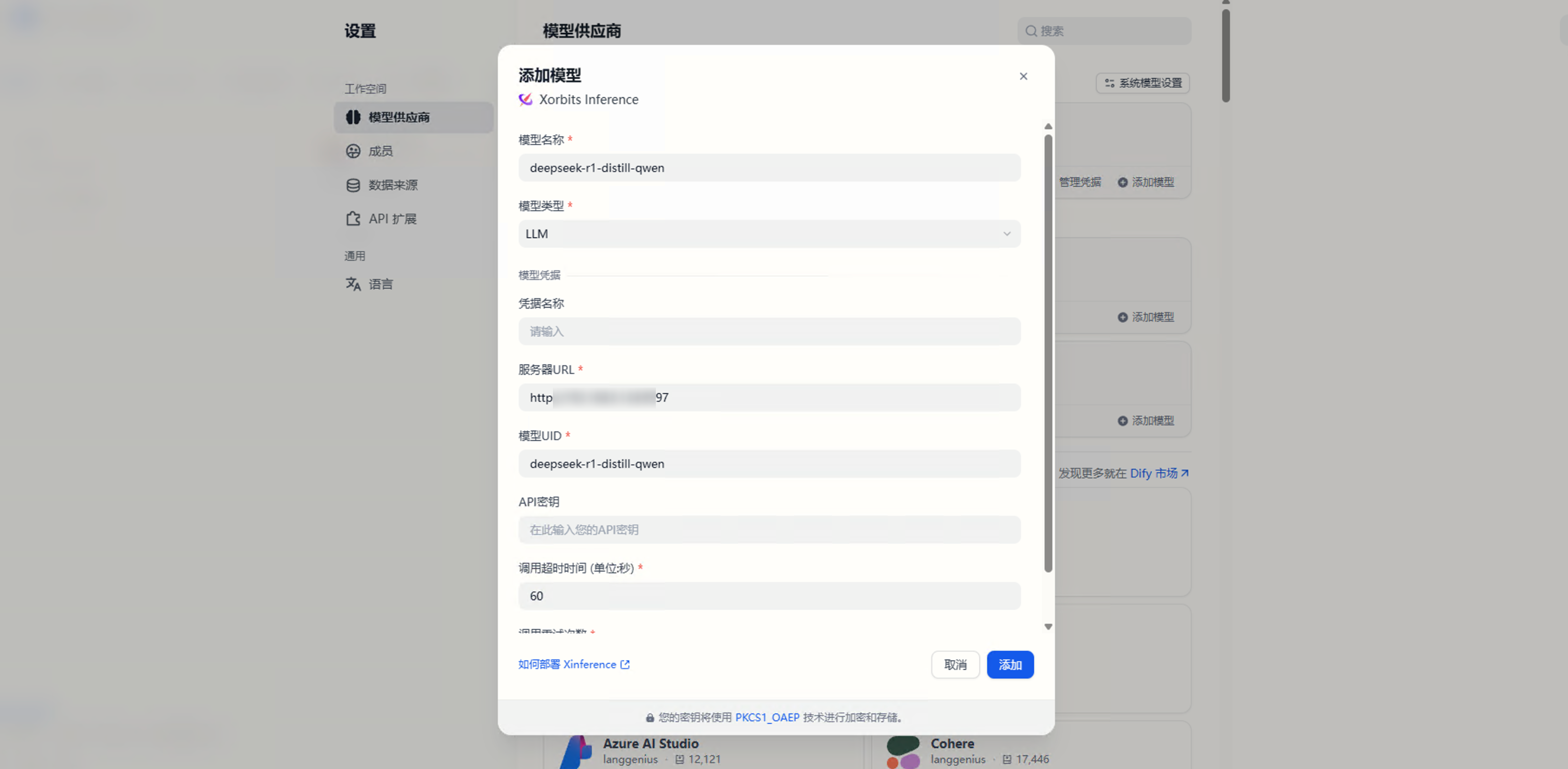This screenshot has height=769, width=1568.
Task: Click the plus icon beside 添加模型
Action: [x=1122, y=182]
